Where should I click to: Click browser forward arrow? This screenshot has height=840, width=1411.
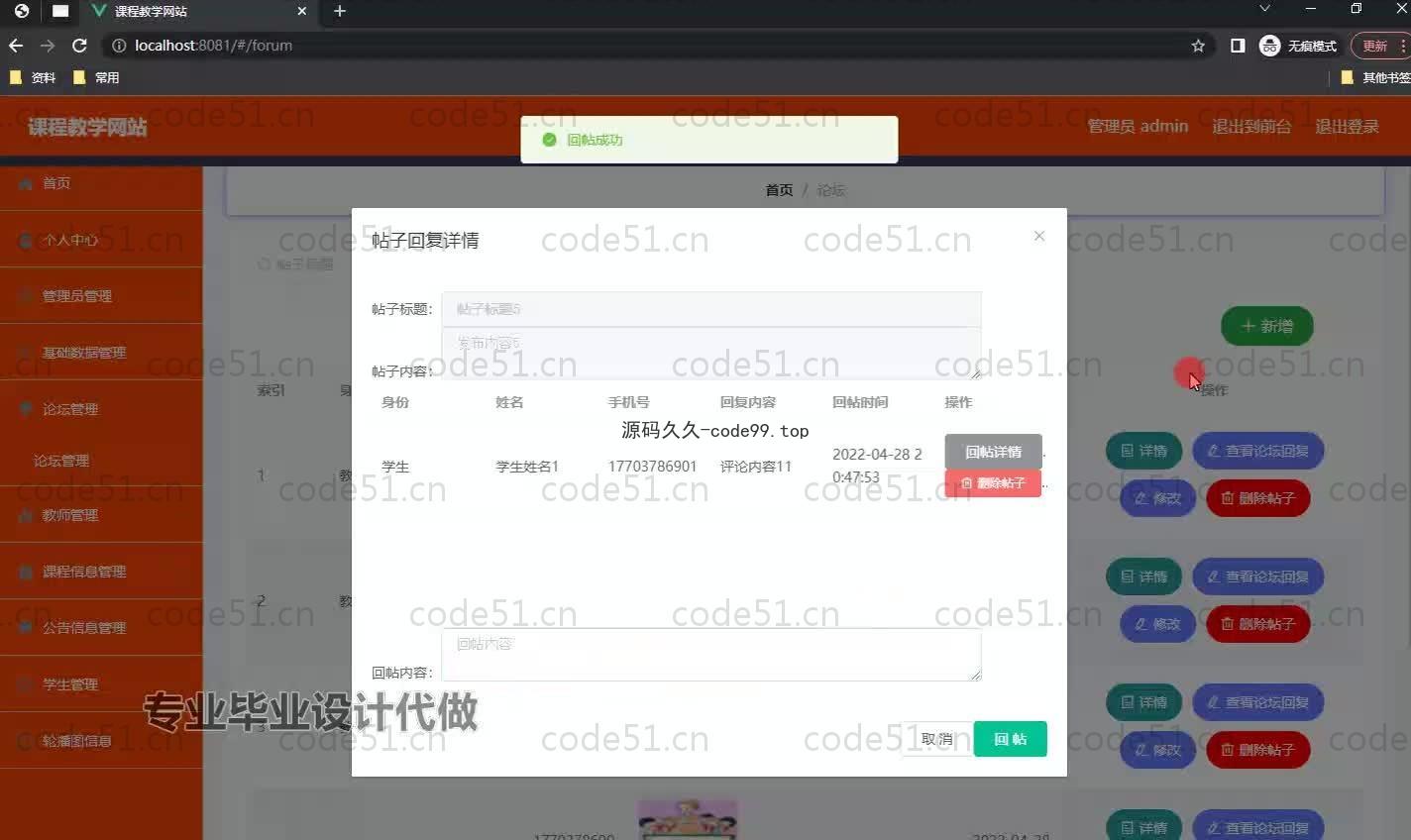[48, 46]
